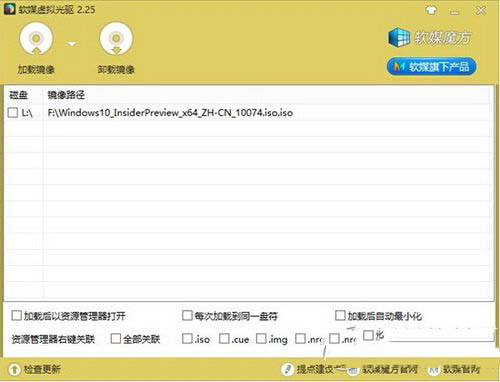Click the 加载镜像 disc icon
The height and width of the screenshot is (382, 500).
pyautogui.click(x=36, y=39)
